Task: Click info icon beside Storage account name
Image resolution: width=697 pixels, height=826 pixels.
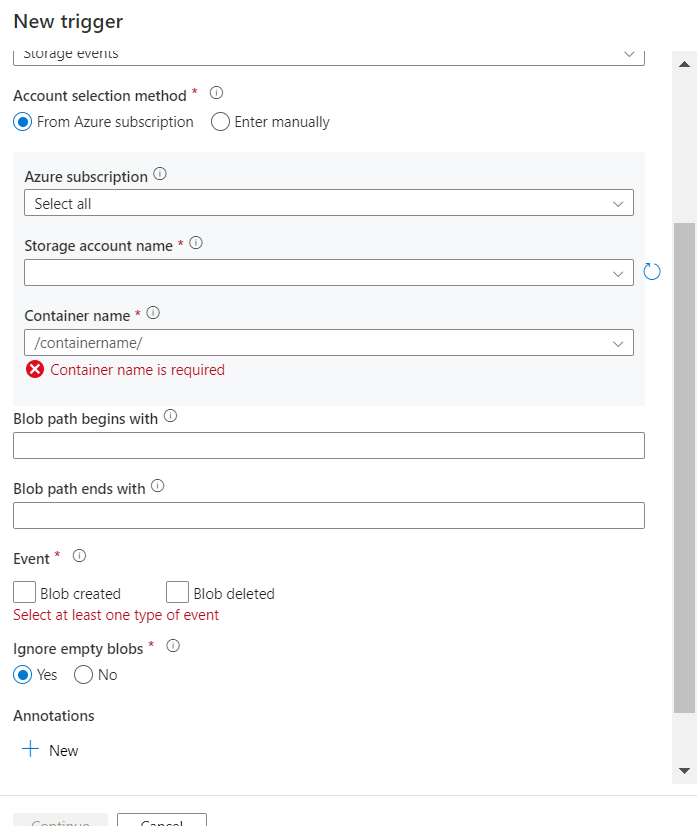Action: tap(196, 243)
